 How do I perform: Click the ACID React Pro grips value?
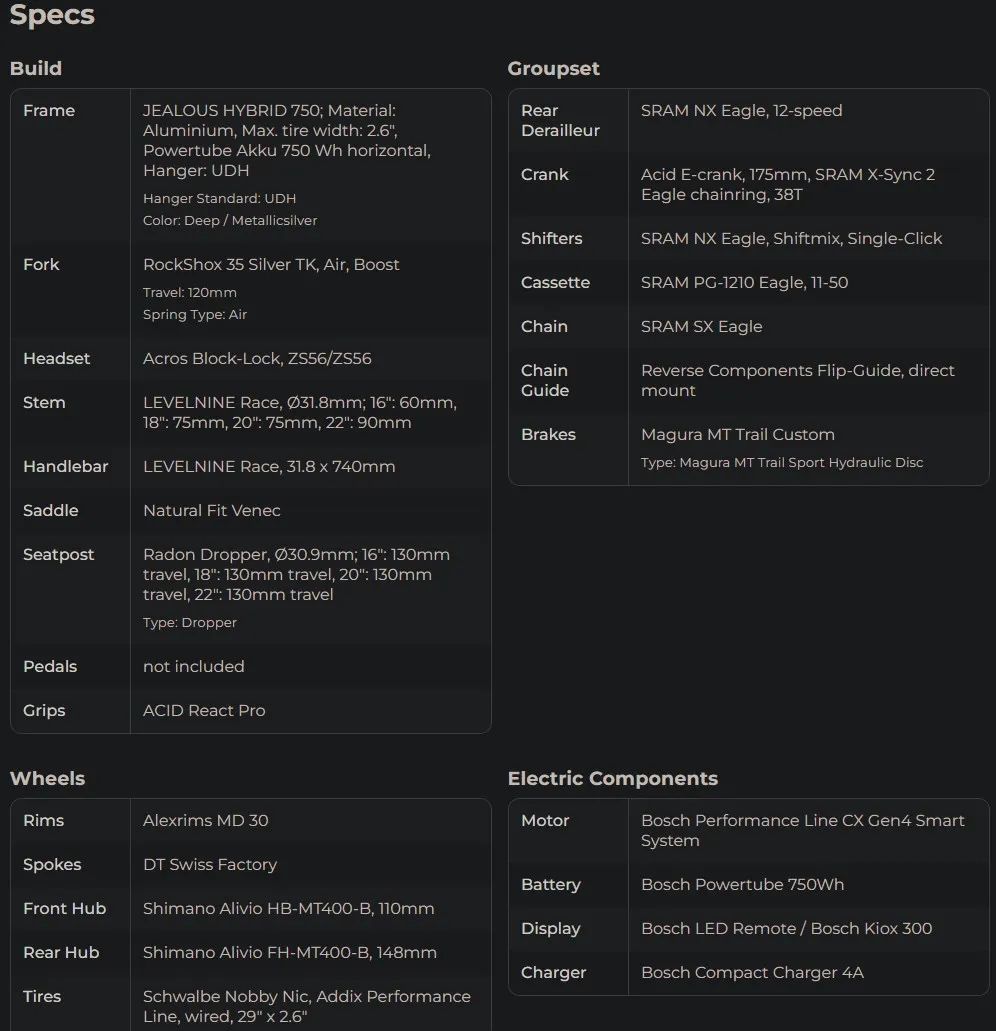(204, 710)
